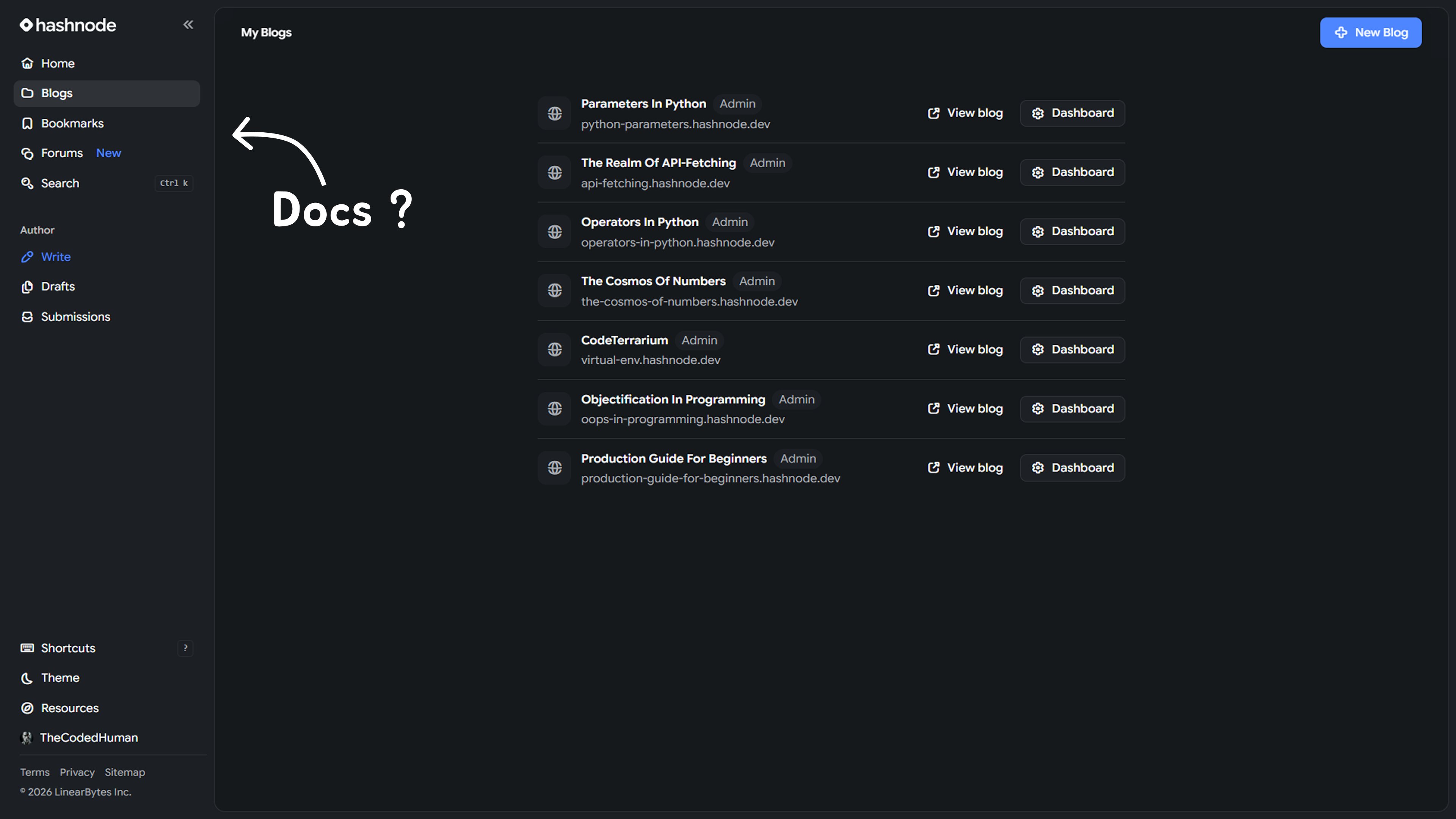Image resolution: width=1456 pixels, height=819 pixels.
Task: Open Dashboard for Operators In Python
Action: [1072, 232]
